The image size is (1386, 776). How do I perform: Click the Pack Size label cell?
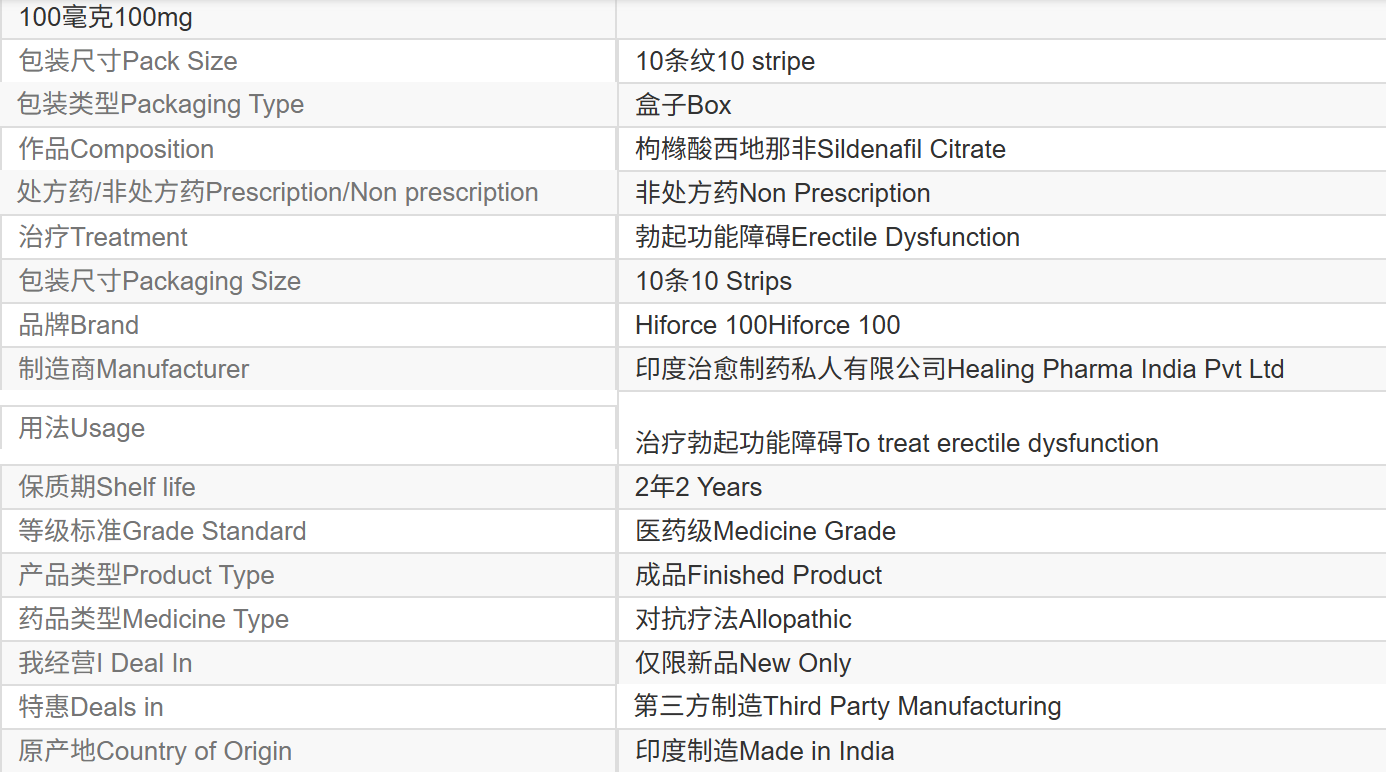point(128,61)
